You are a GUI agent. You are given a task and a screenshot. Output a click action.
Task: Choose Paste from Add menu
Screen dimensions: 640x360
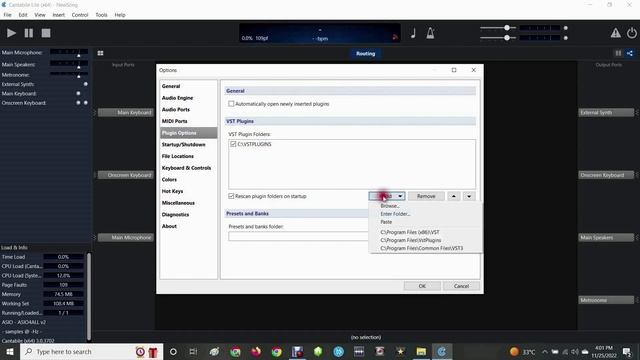click(386, 222)
